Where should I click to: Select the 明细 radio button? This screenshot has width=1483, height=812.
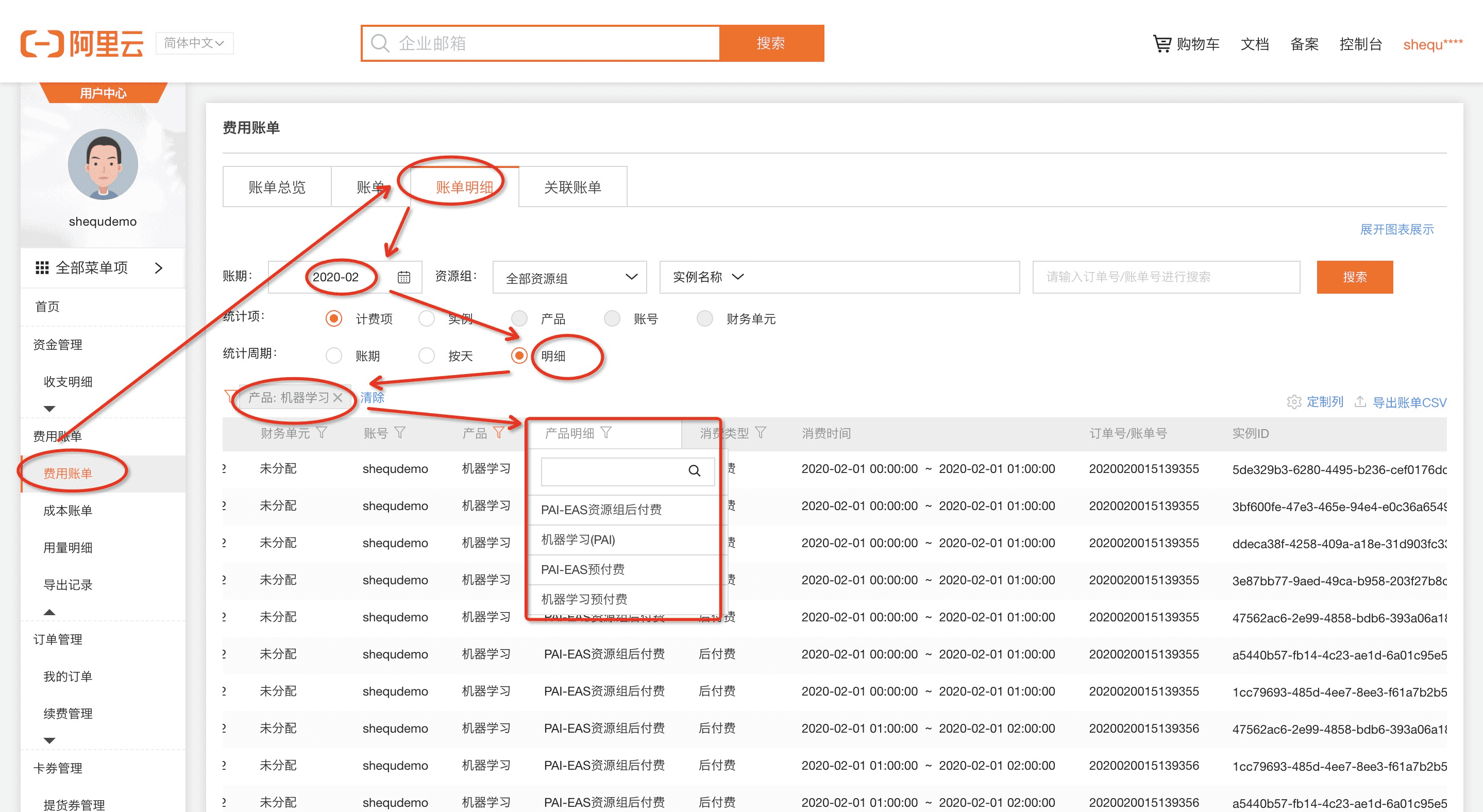click(x=519, y=356)
